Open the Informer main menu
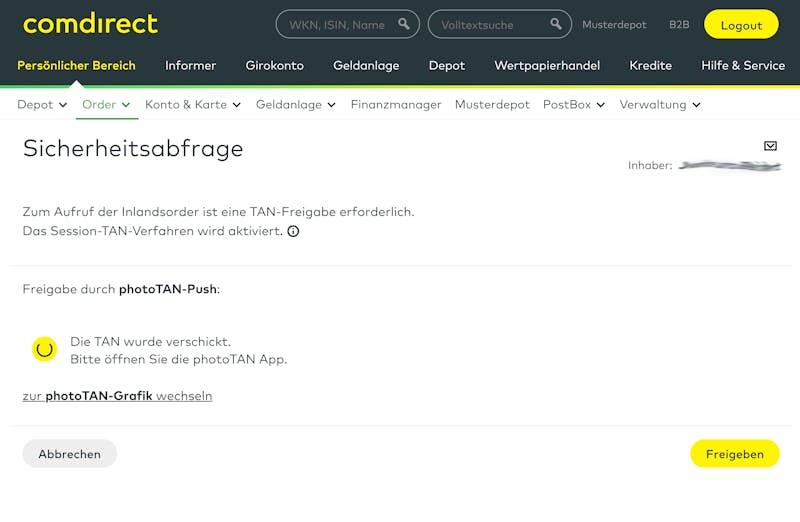Viewport: 800px width, 522px height. (190, 65)
